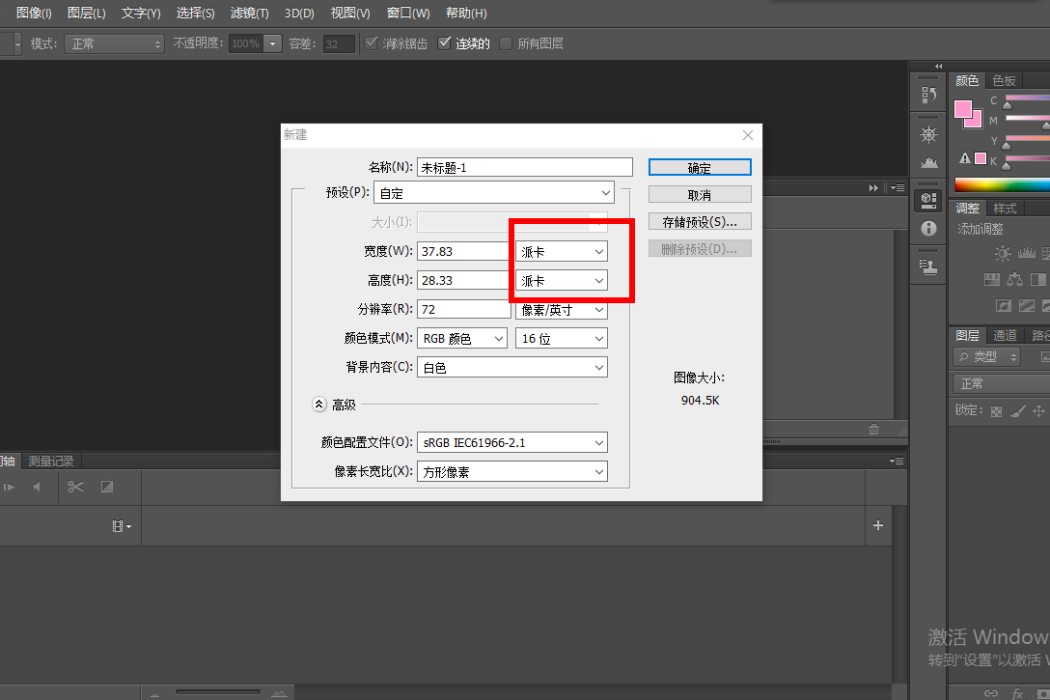Image resolution: width=1050 pixels, height=700 pixels.
Task: Click the 名称 field with 未标题-1
Action: (524, 167)
